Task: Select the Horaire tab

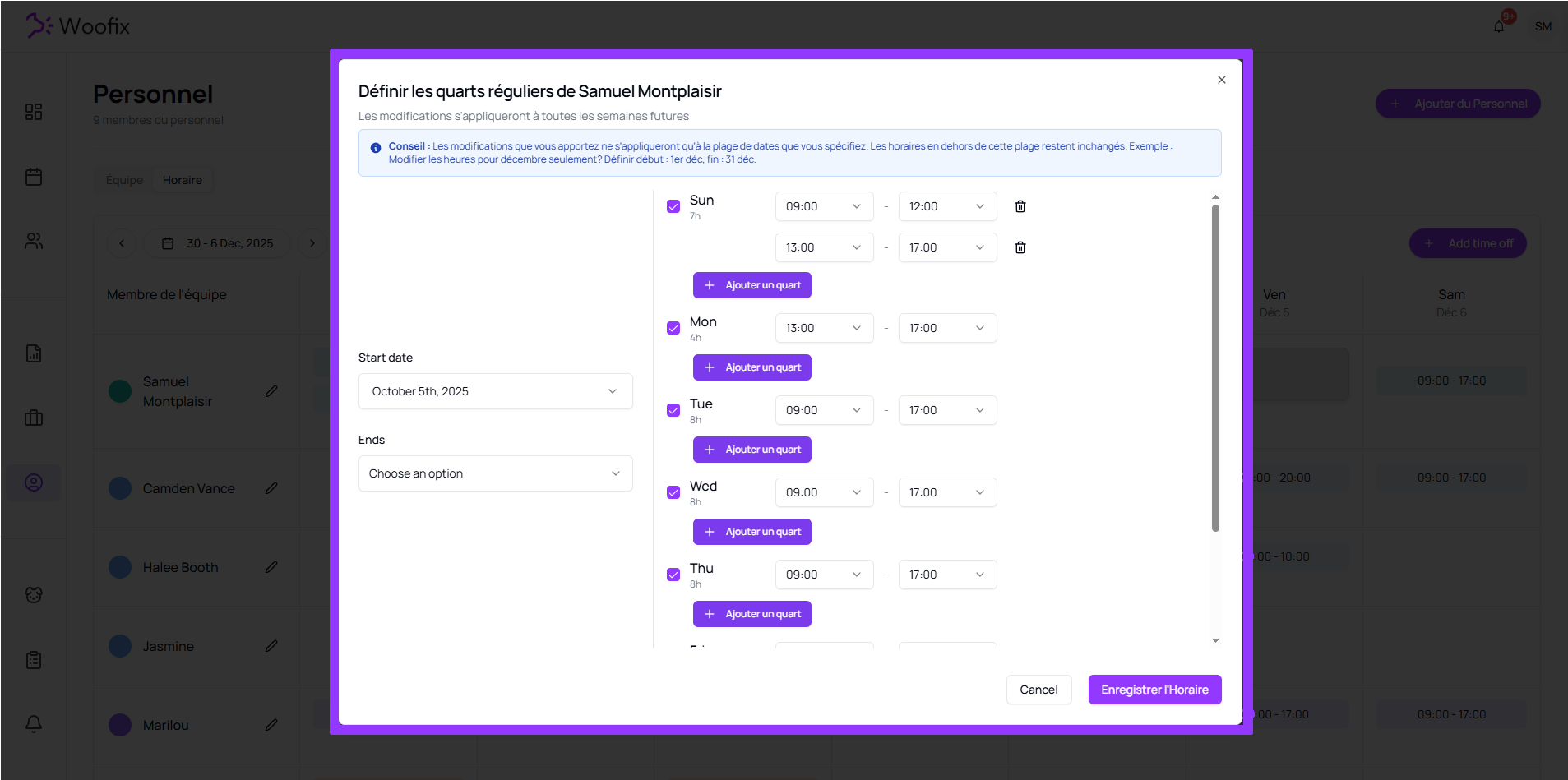Action: tap(183, 180)
